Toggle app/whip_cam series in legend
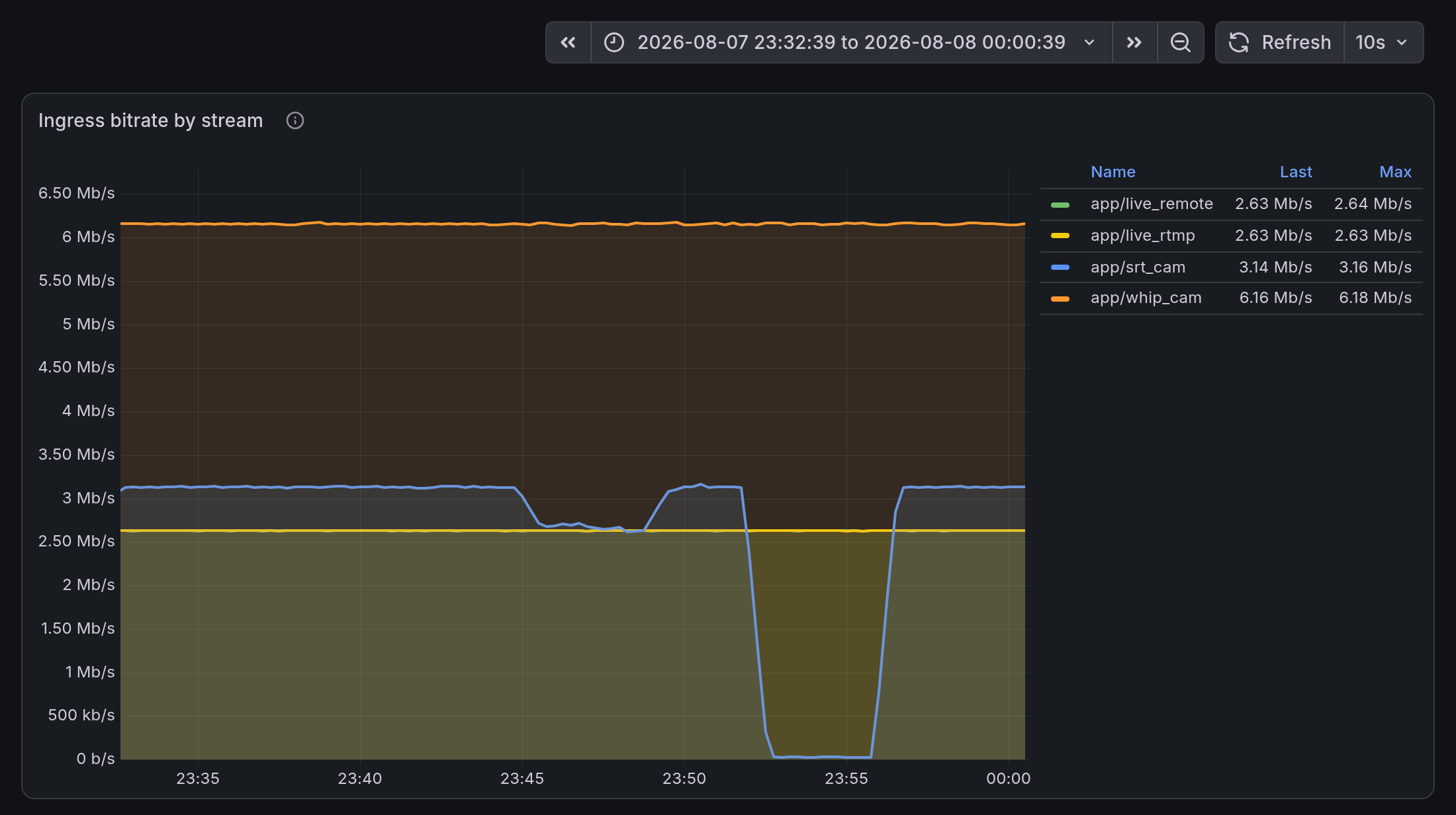The image size is (1456, 815). (x=1146, y=298)
